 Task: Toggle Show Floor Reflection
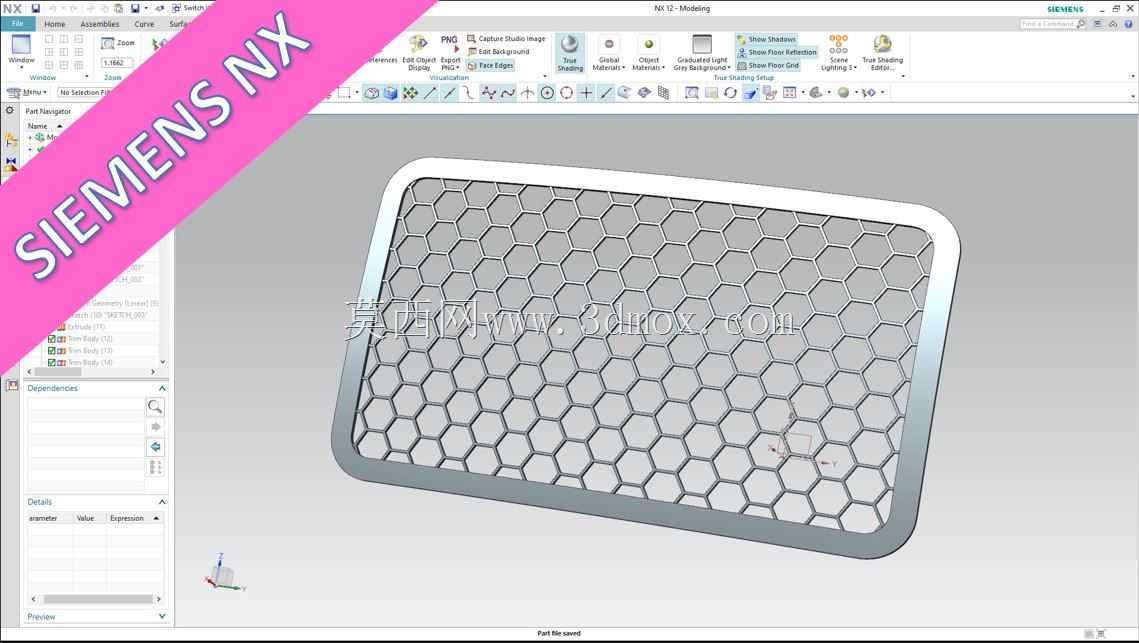point(777,52)
